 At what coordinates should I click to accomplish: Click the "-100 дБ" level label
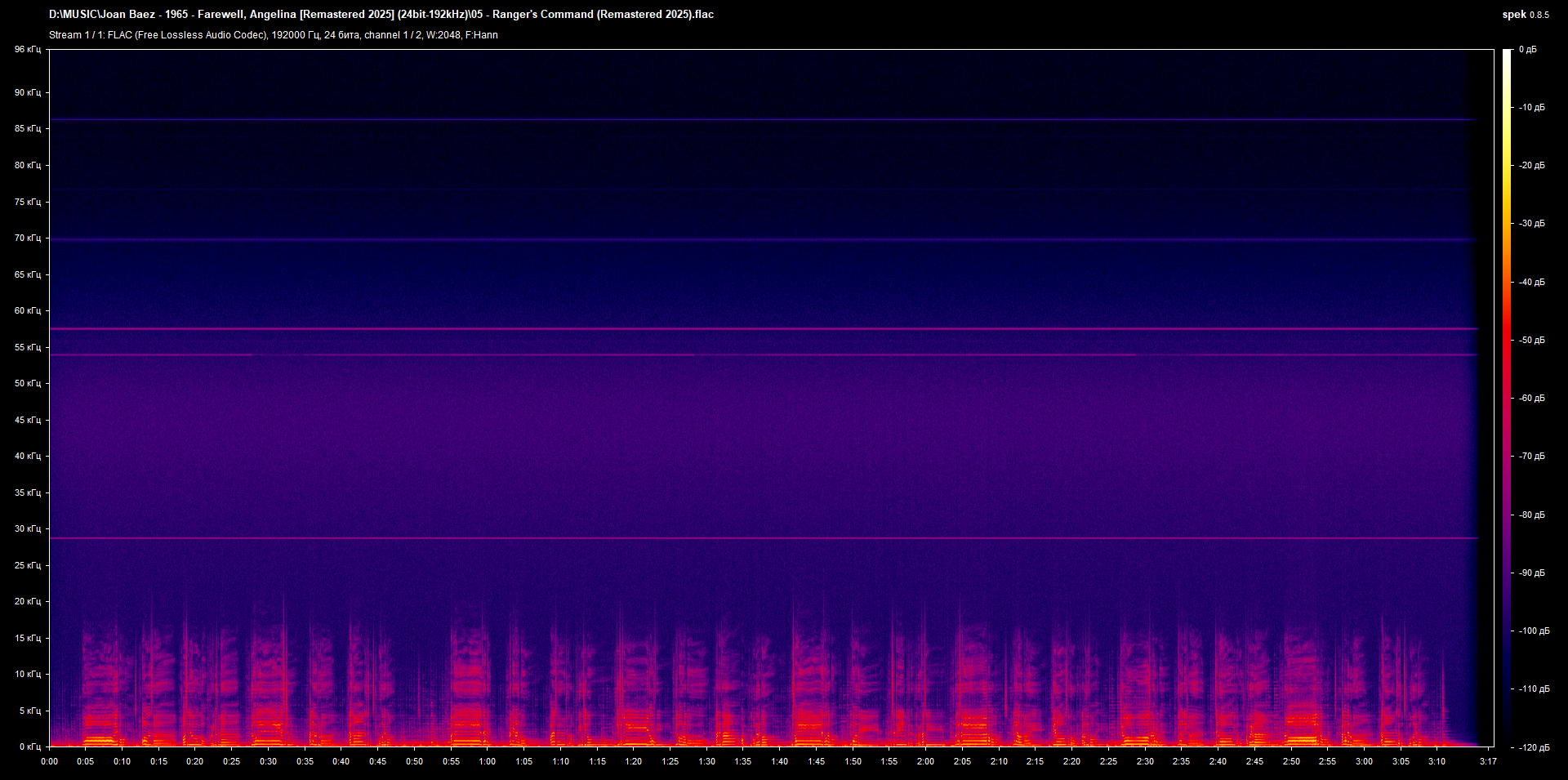[x=1534, y=631]
